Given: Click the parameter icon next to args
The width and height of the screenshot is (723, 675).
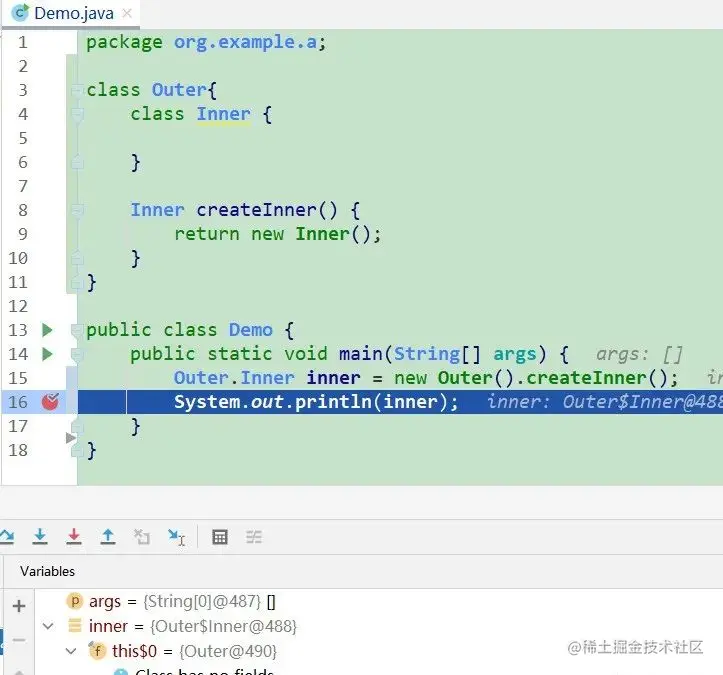Looking at the screenshot, I should click(74, 601).
